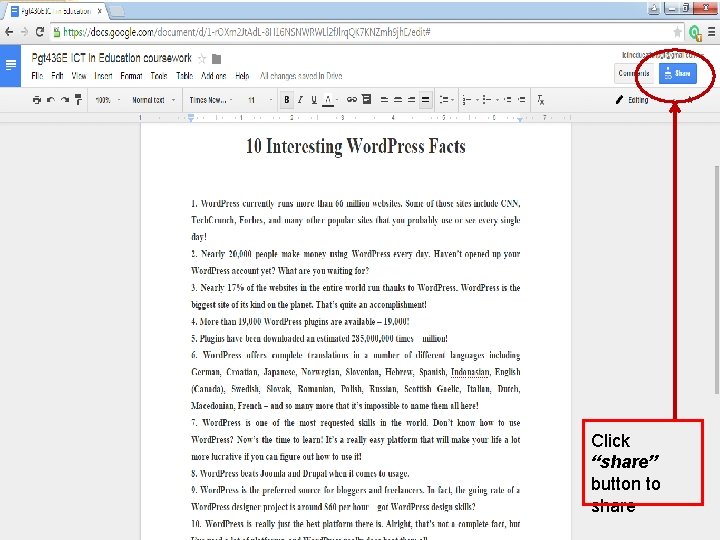Bookmark this page with the star icon
Screen dimensions: 720x540
pyautogui.click(x=677, y=32)
